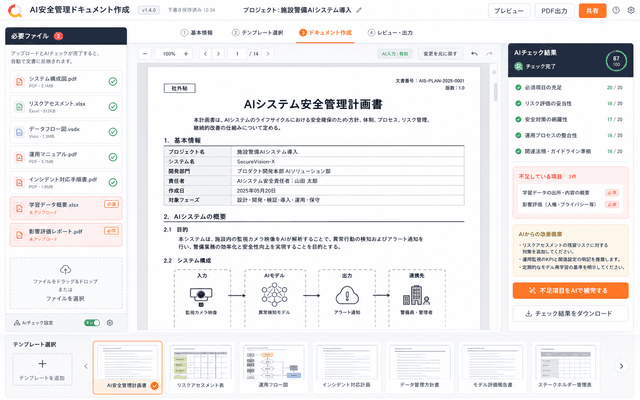Click the orange 共有 button
Screen dimensions: 640x400
[592, 11]
